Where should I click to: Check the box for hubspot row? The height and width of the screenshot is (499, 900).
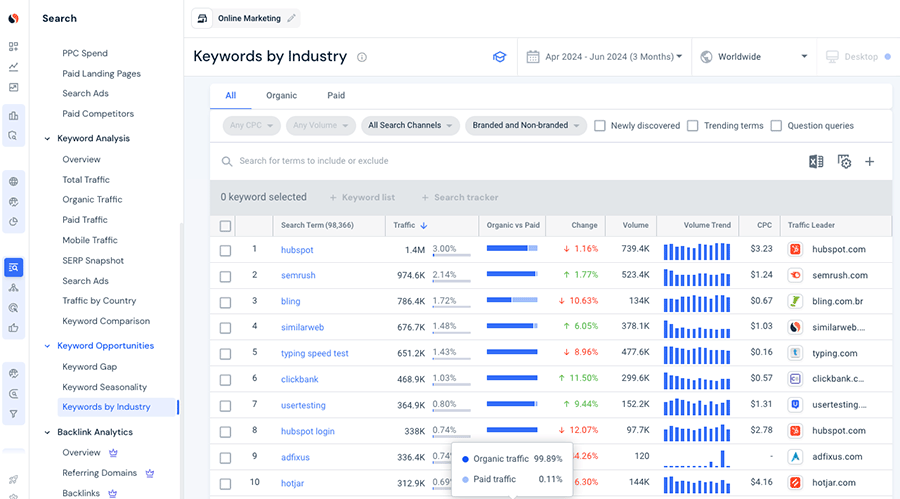pos(226,251)
